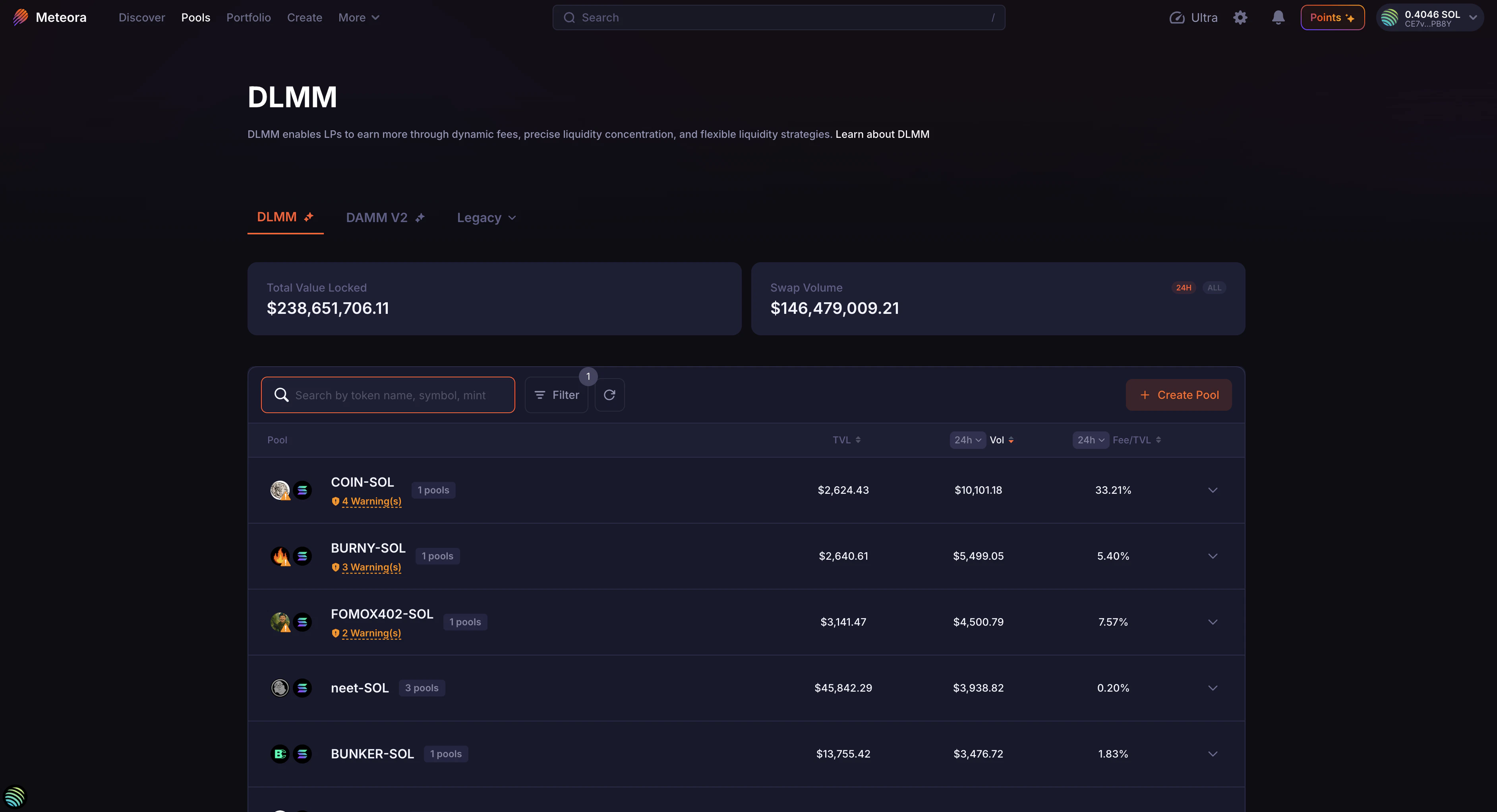This screenshot has width=1497, height=812.
Task: Focus the top Search field
Action: pyautogui.click(x=779, y=17)
